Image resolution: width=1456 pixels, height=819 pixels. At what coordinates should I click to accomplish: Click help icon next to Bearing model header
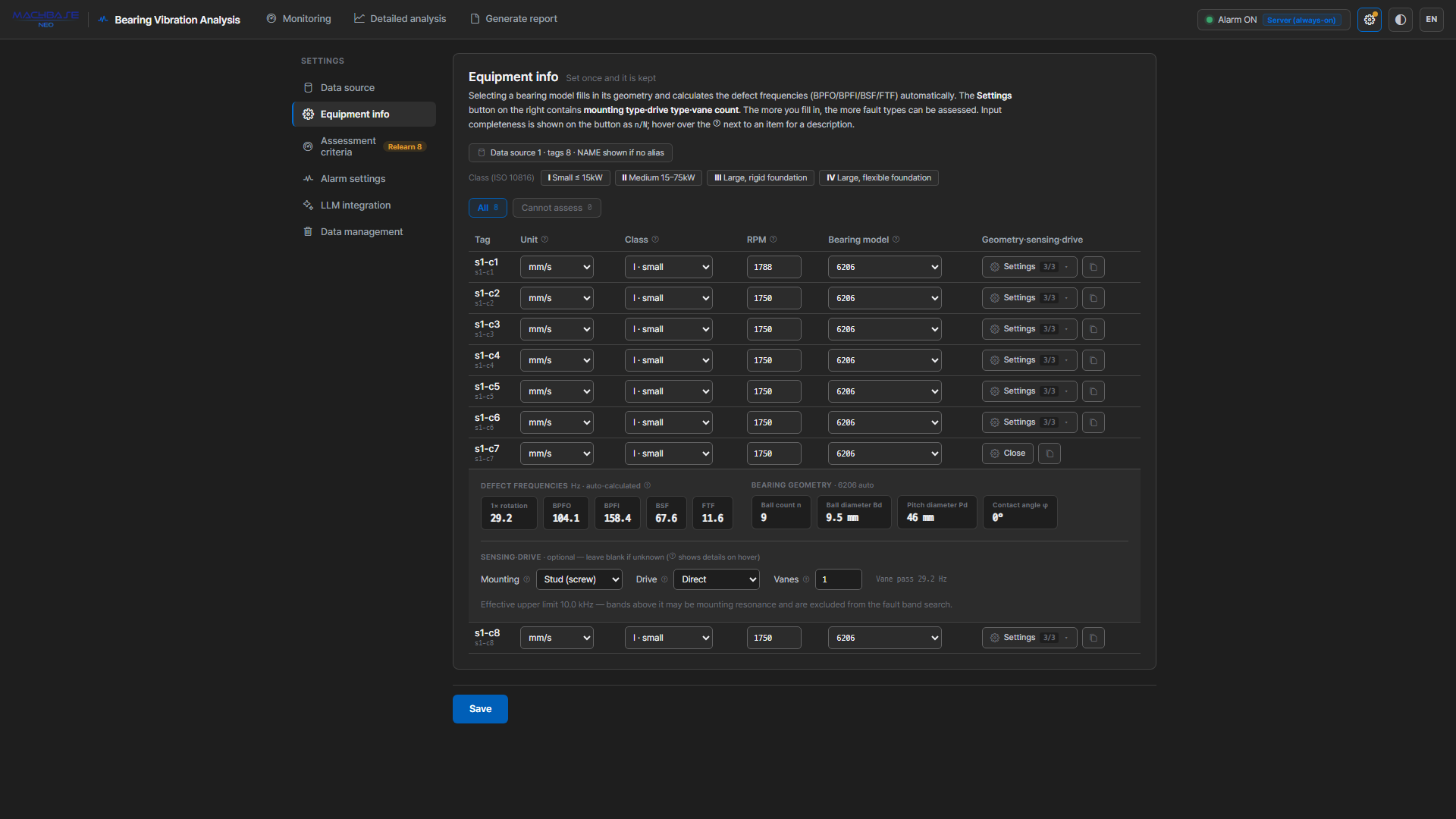point(896,240)
